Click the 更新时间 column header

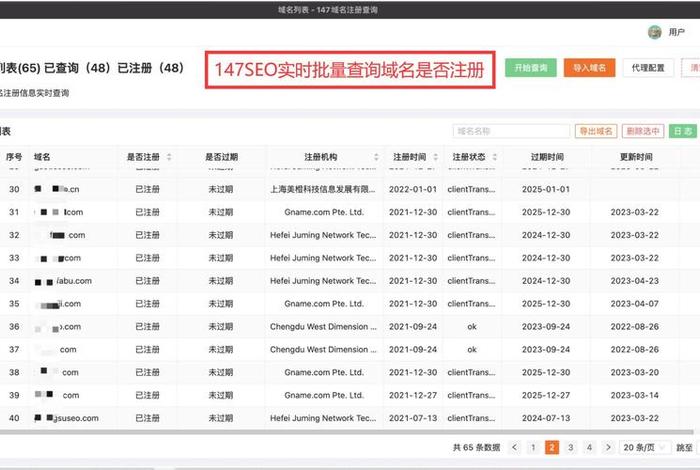click(636, 157)
